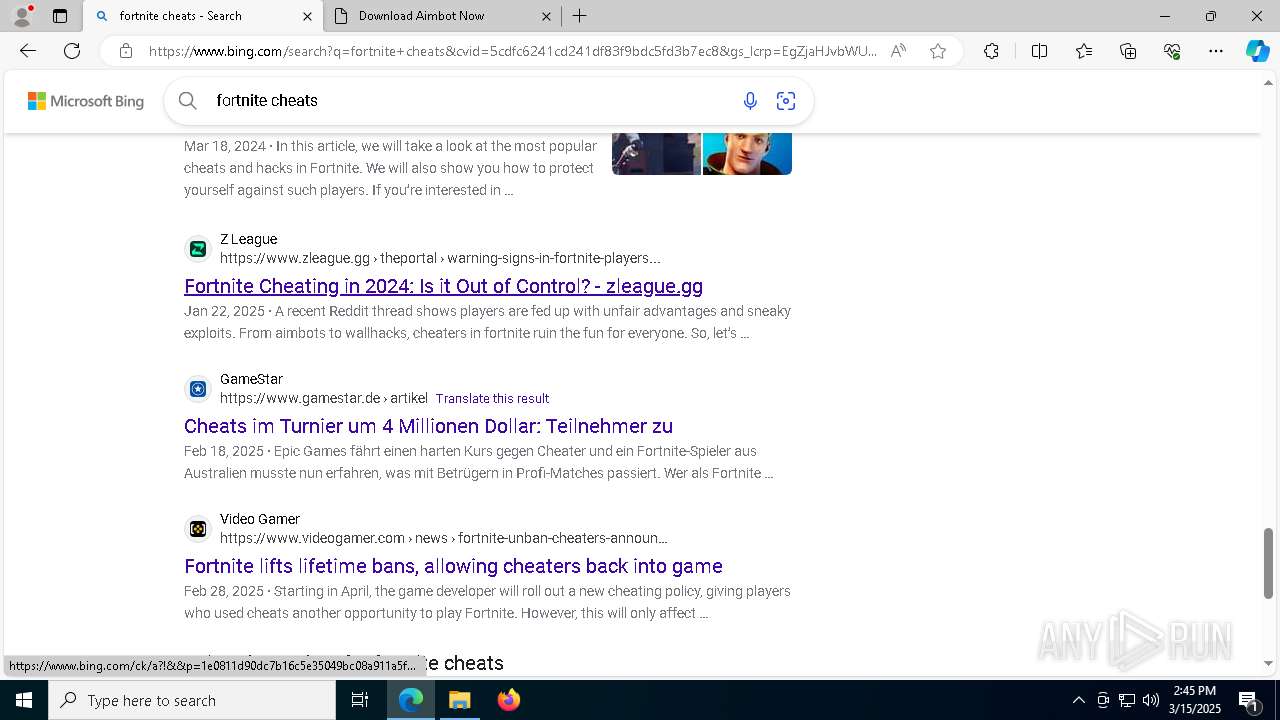Click the Edge taskbar icon
The image size is (1280, 720).
tap(411, 700)
